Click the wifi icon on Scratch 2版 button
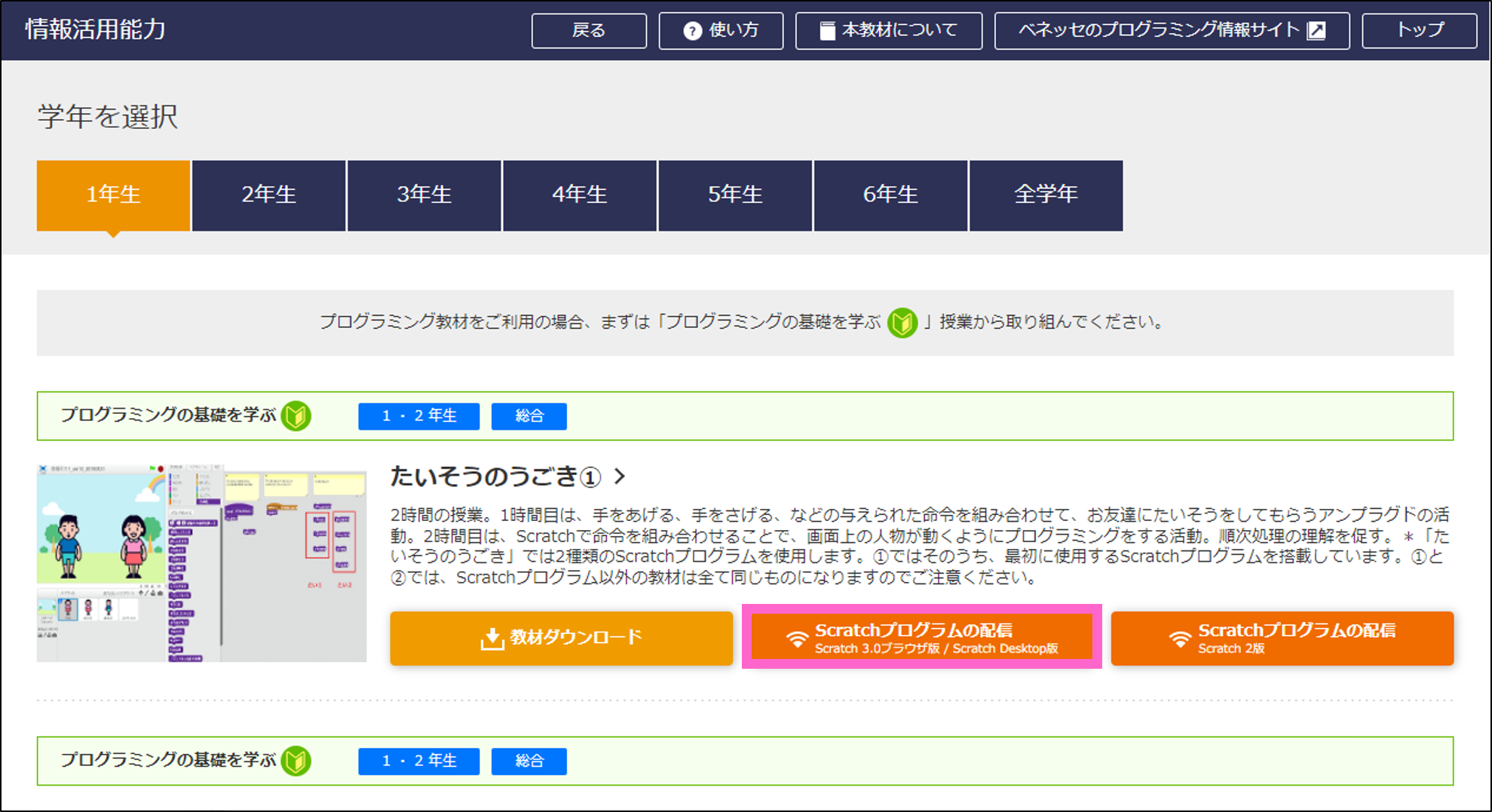 point(1180,639)
